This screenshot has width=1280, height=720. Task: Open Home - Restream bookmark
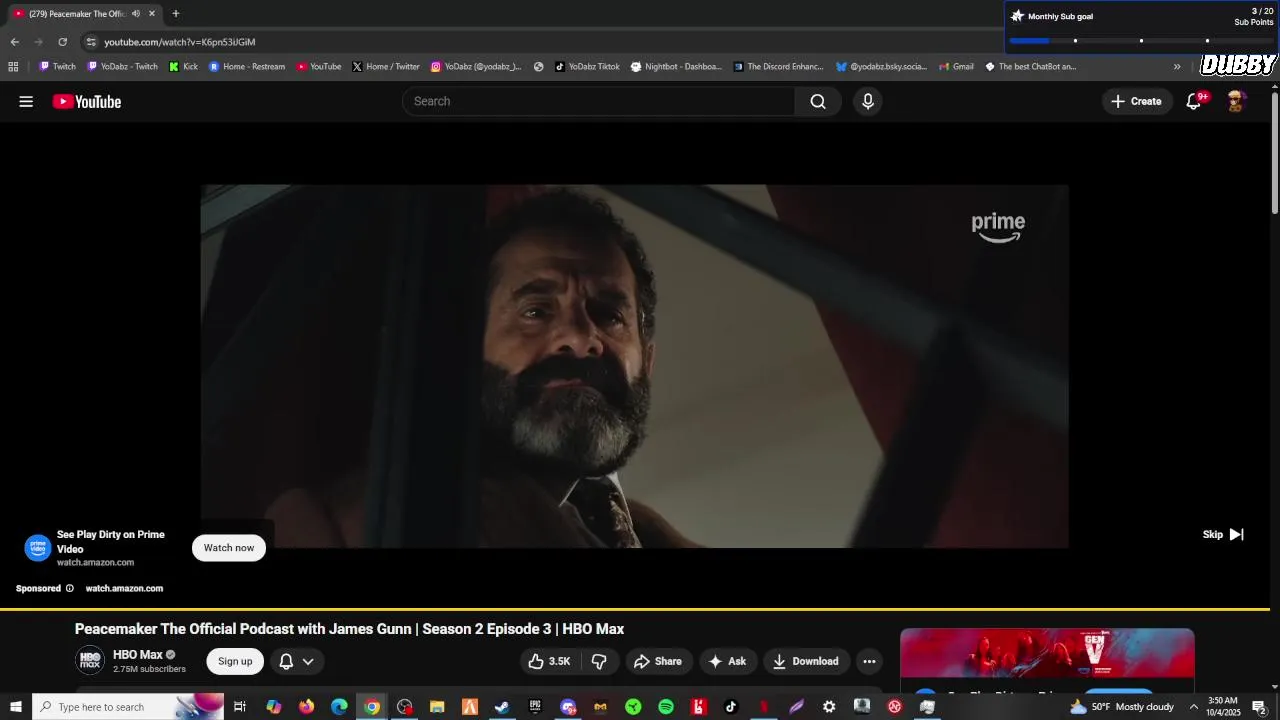247,67
